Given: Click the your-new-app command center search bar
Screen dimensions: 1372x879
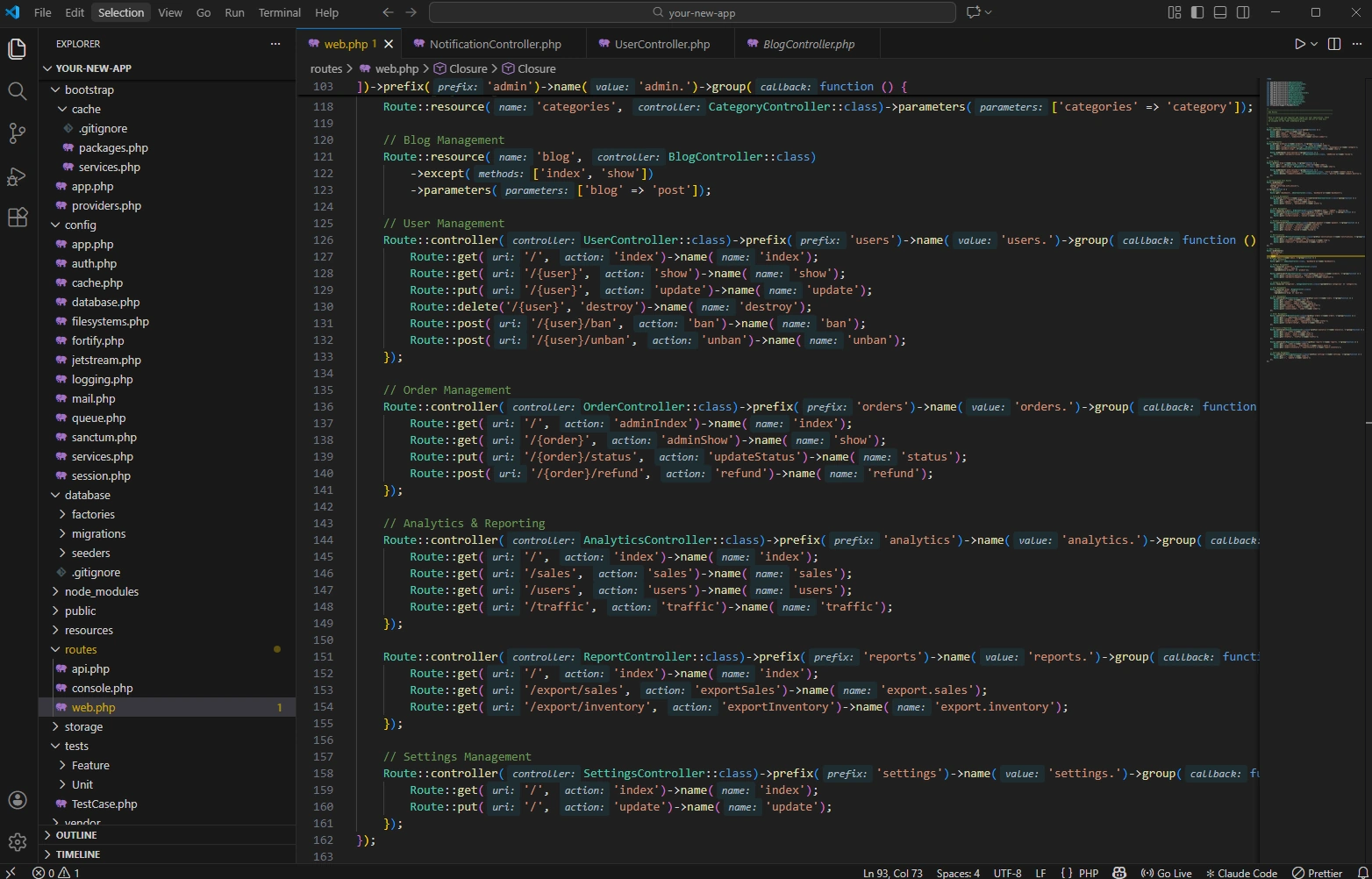Looking at the screenshot, I should tap(692, 12).
